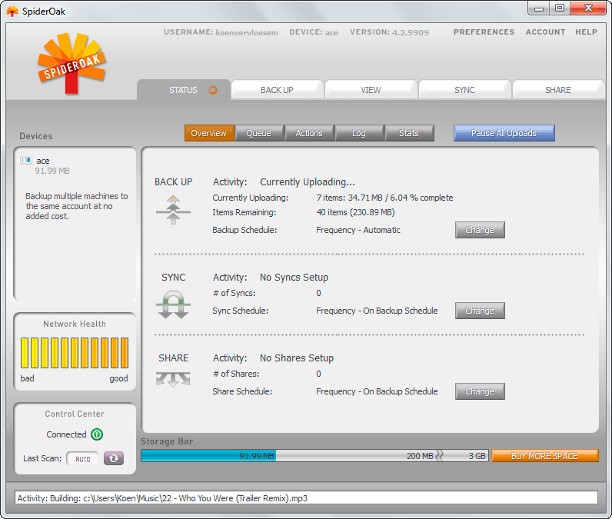Maximize the SpiderOak window
Viewport: 612px width, 519px height.
click(560, 8)
